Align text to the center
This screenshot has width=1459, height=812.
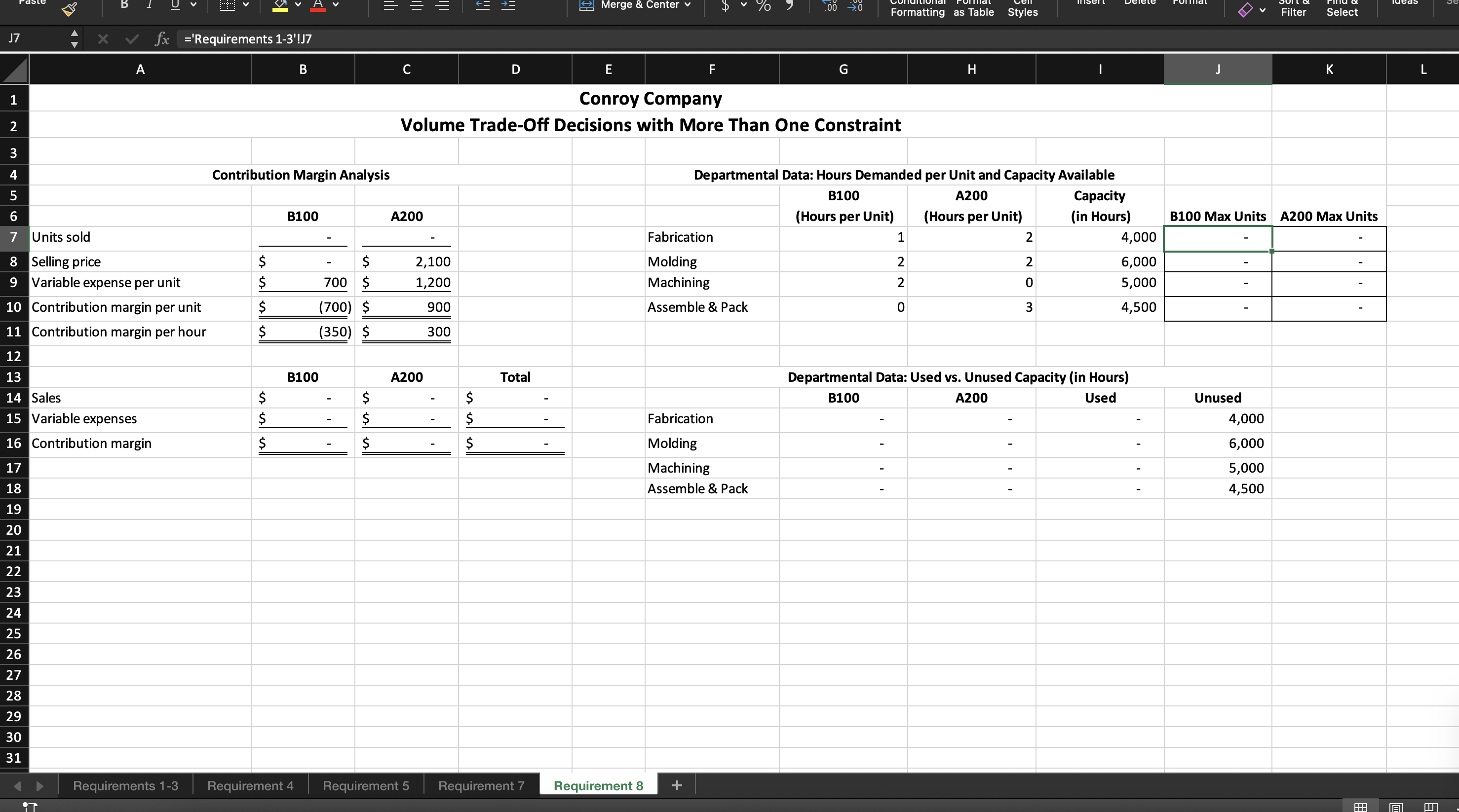coord(417,5)
